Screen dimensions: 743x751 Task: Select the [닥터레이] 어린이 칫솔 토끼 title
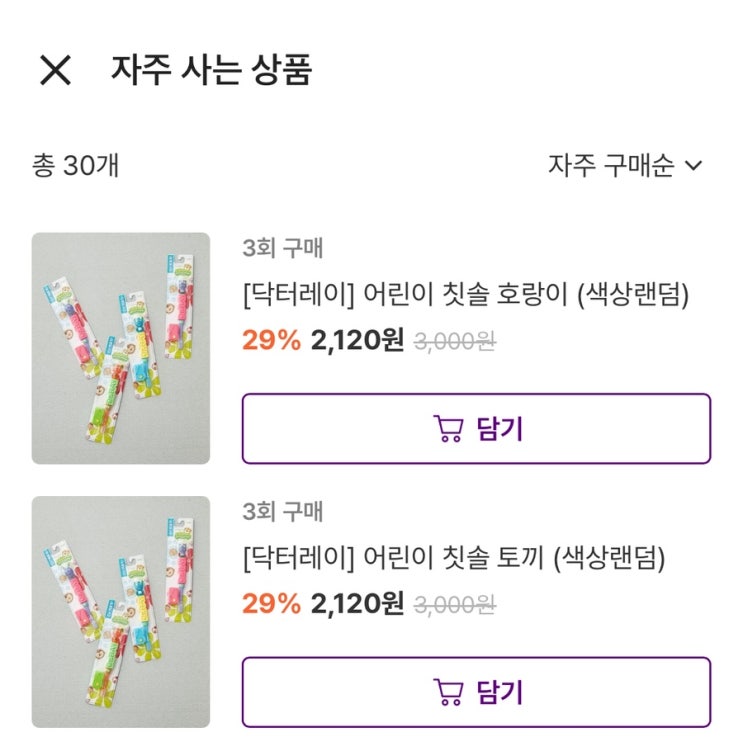click(453, 558)
